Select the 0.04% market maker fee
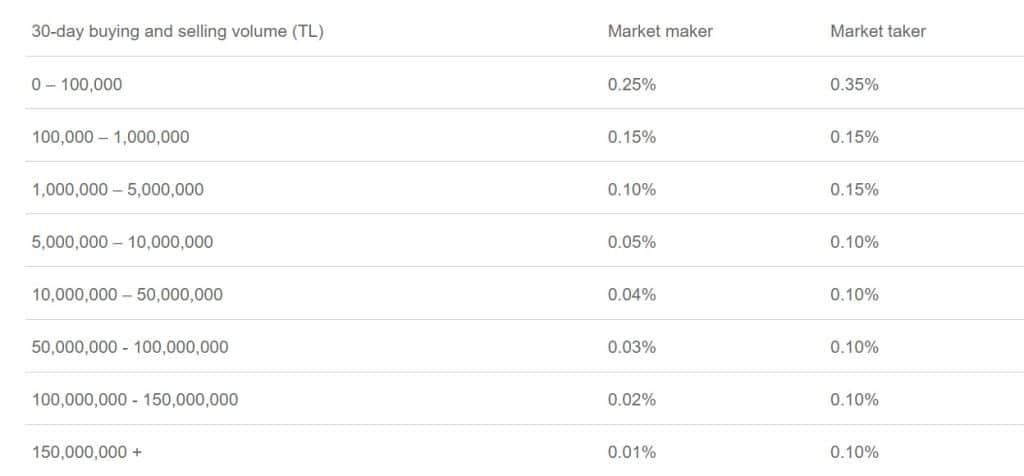 pyautogui.click(x=631, y=294)
